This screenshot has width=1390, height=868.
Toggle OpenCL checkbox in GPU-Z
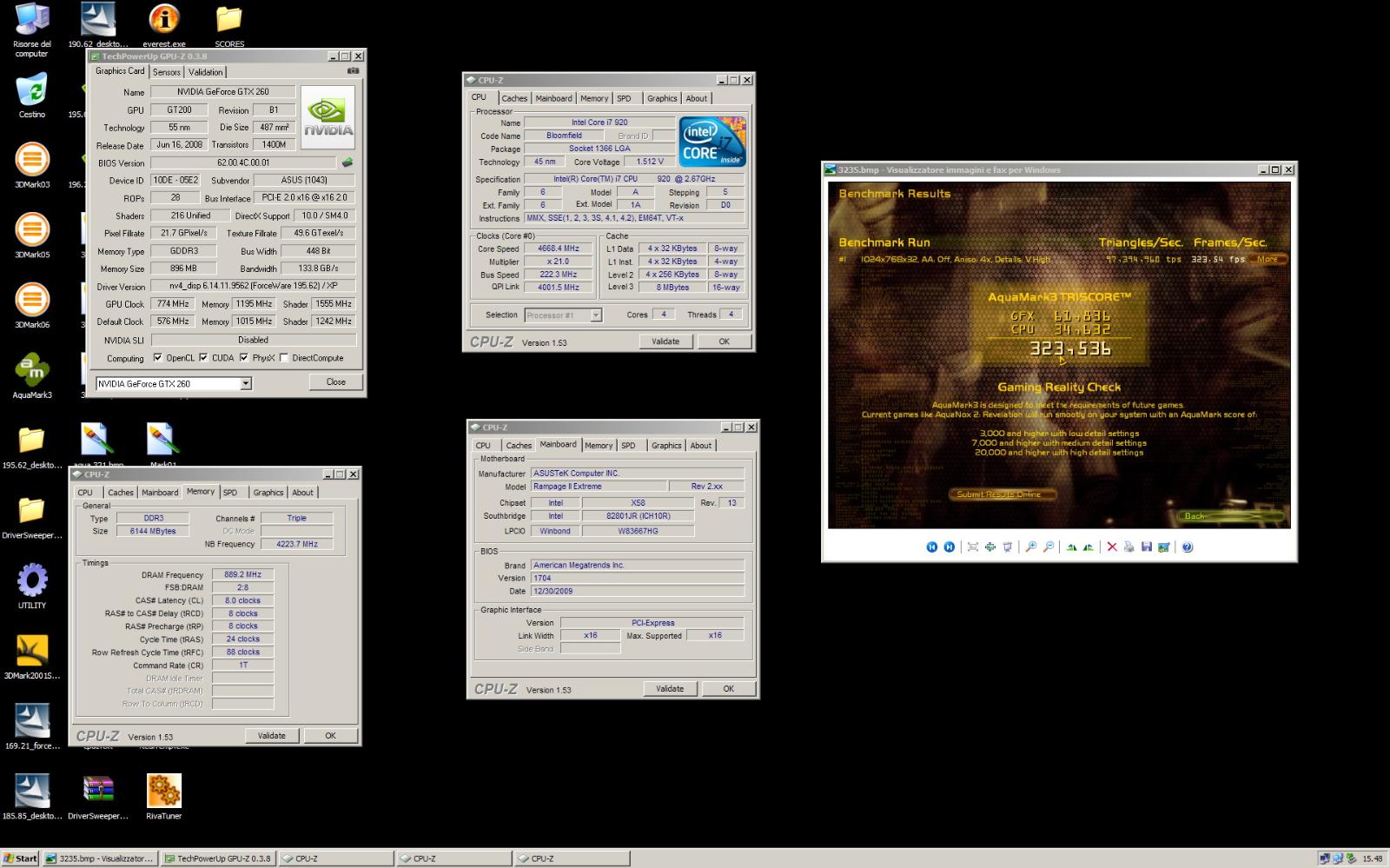pos(157,357)
